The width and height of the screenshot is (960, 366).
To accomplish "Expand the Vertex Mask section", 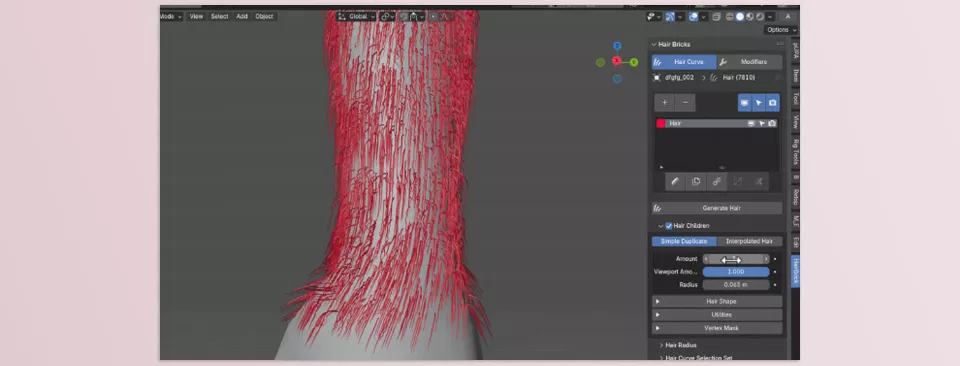I will (x=717, y=328).
